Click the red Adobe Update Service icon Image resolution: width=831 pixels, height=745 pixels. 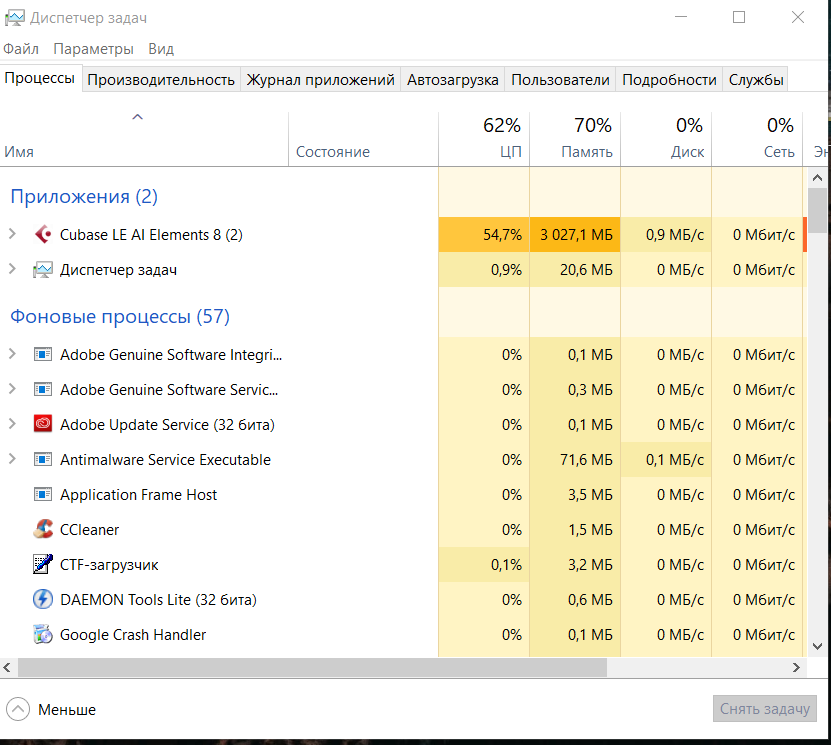click(x=43, y=424)
